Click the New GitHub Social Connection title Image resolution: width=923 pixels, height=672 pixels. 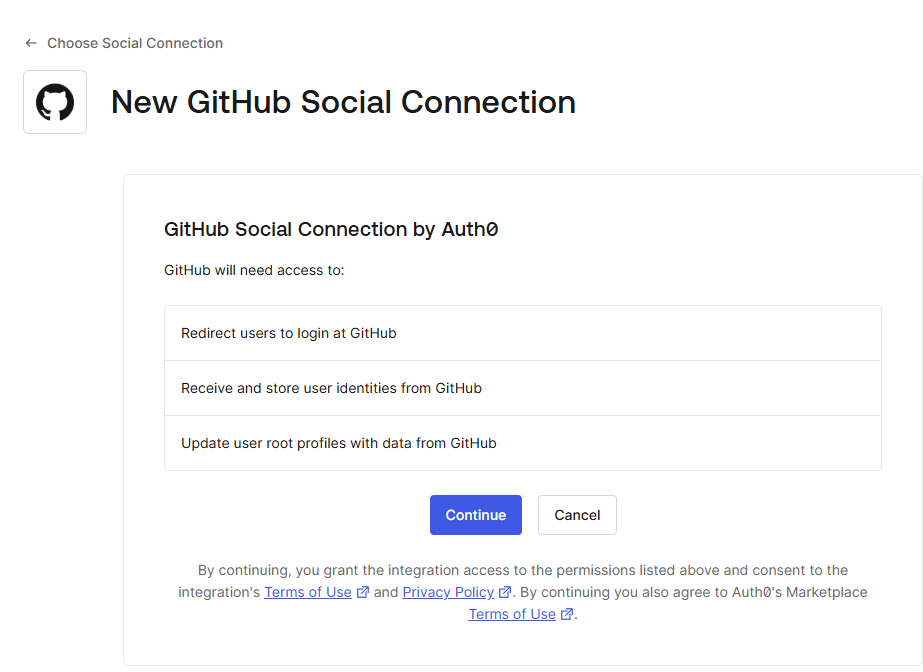coord(343,102)
